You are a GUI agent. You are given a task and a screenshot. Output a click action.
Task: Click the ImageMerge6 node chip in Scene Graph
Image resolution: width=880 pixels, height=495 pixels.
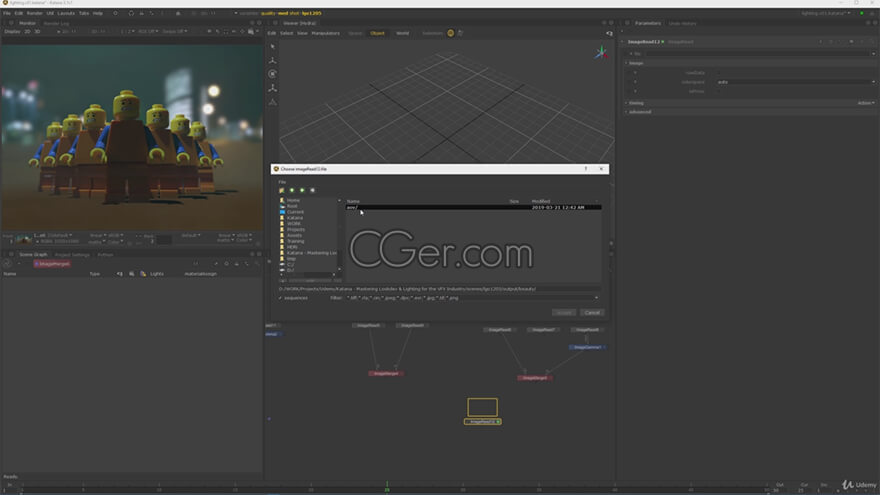point(52,264)
